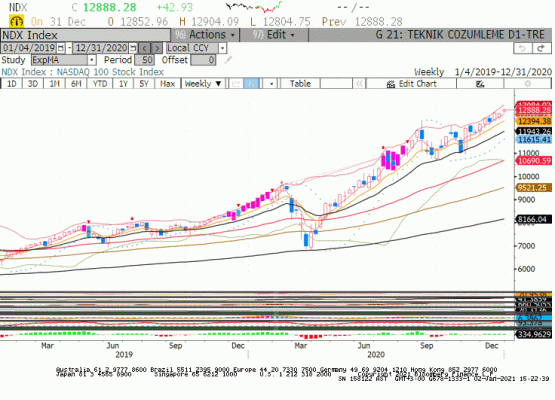The image size is (555, 400).
Task: Click the red 10690.59 axis label
Action: 534,161
